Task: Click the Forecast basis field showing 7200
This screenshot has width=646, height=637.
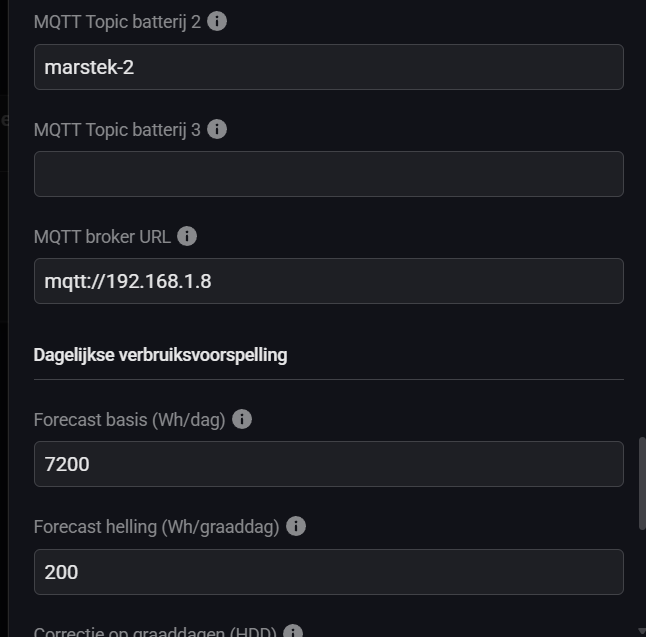Action: point(328,464)
